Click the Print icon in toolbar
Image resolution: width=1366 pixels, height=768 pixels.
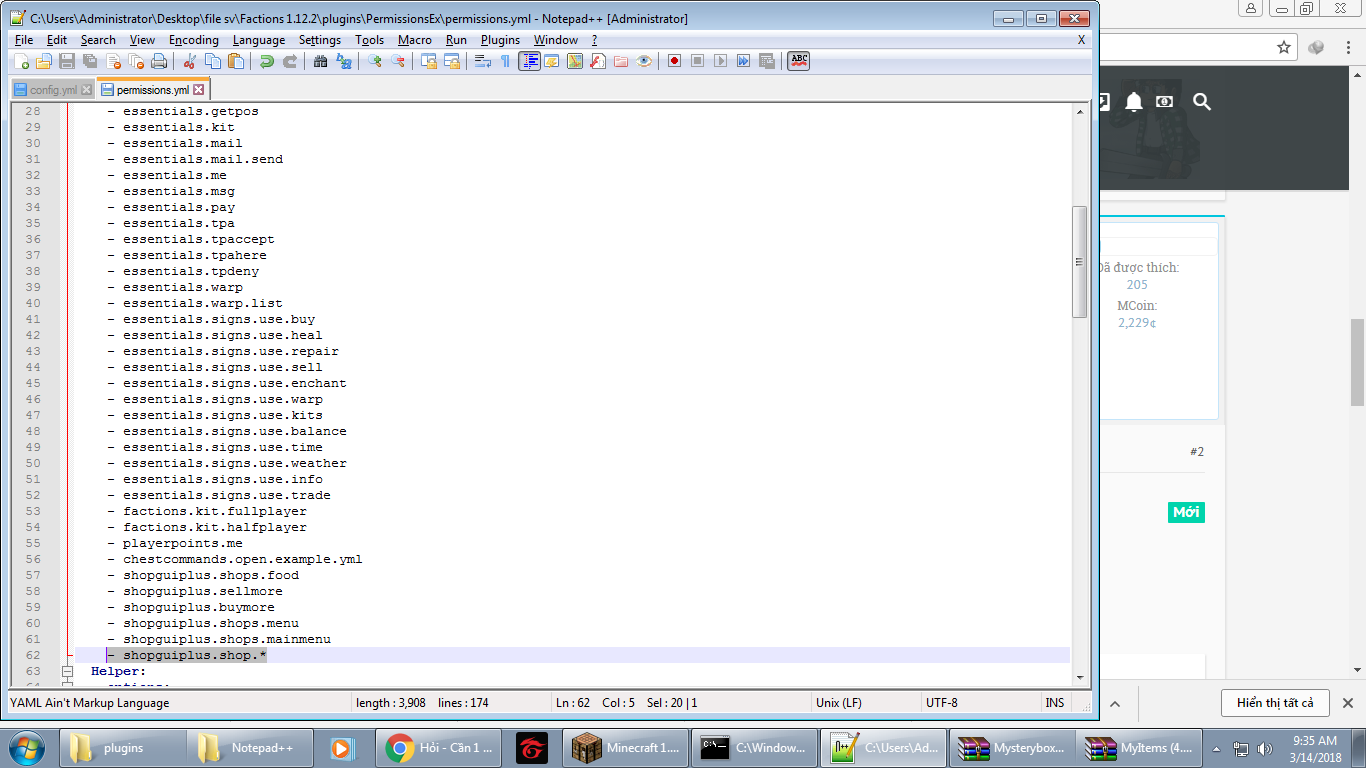point(158,61)
